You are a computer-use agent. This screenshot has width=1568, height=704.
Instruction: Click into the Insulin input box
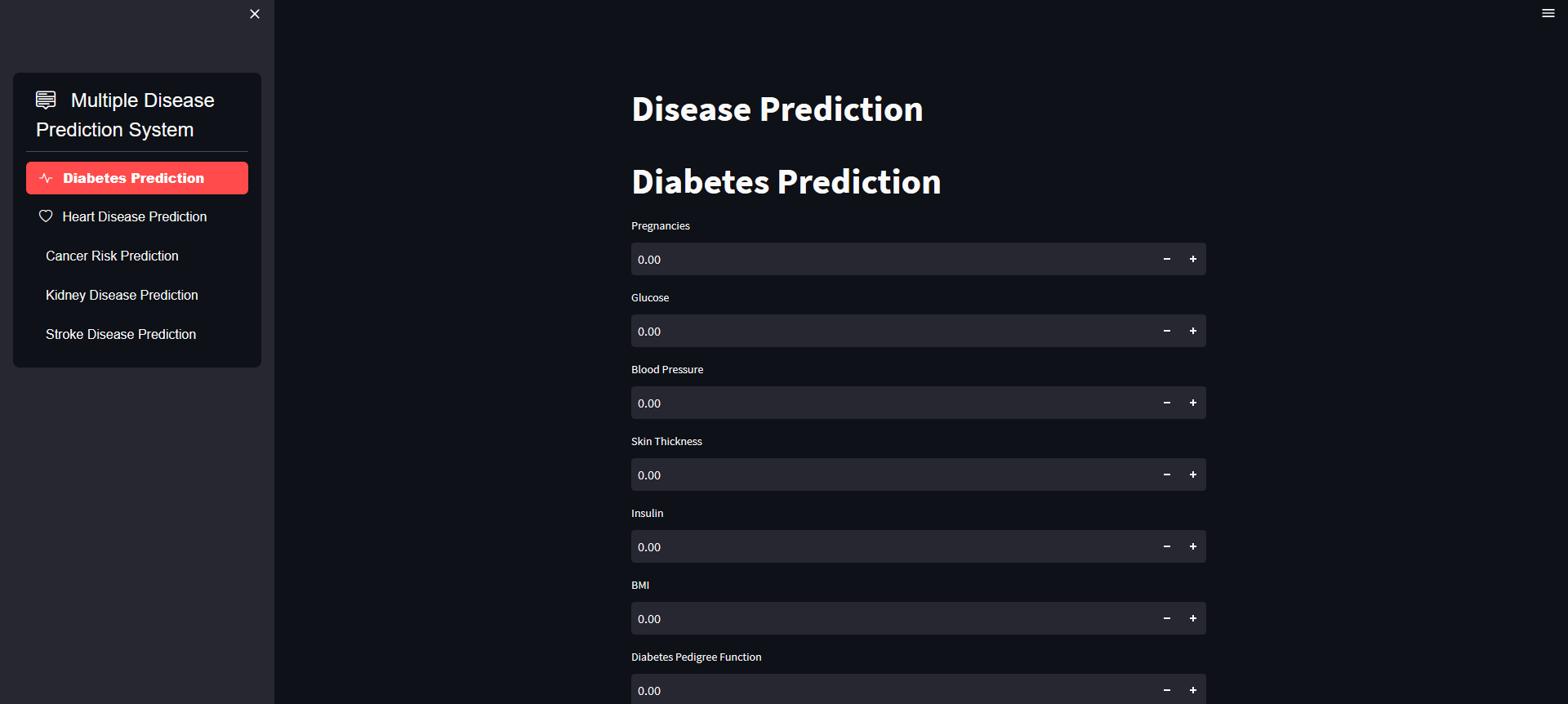coord(890,546)
